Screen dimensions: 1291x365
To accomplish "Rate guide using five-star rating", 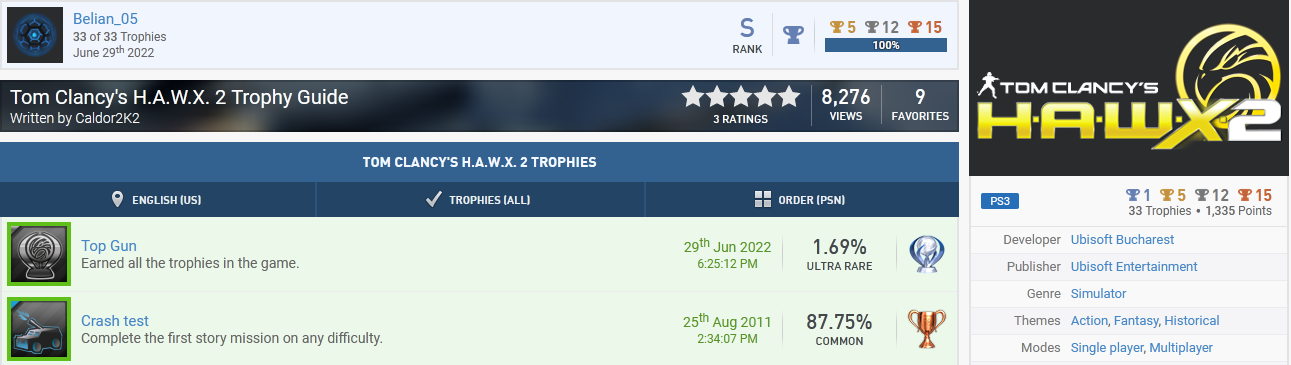I will [741, 97].
